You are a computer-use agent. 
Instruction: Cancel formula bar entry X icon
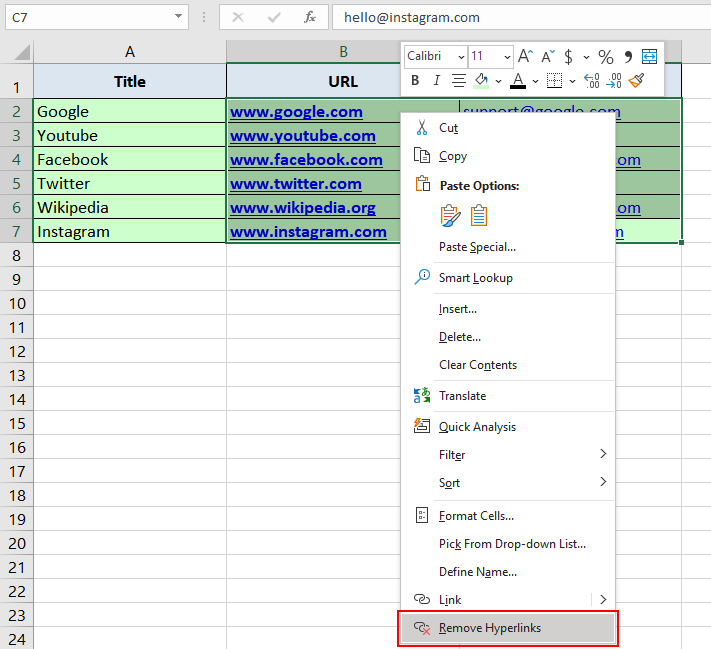(x=238, y=17)
